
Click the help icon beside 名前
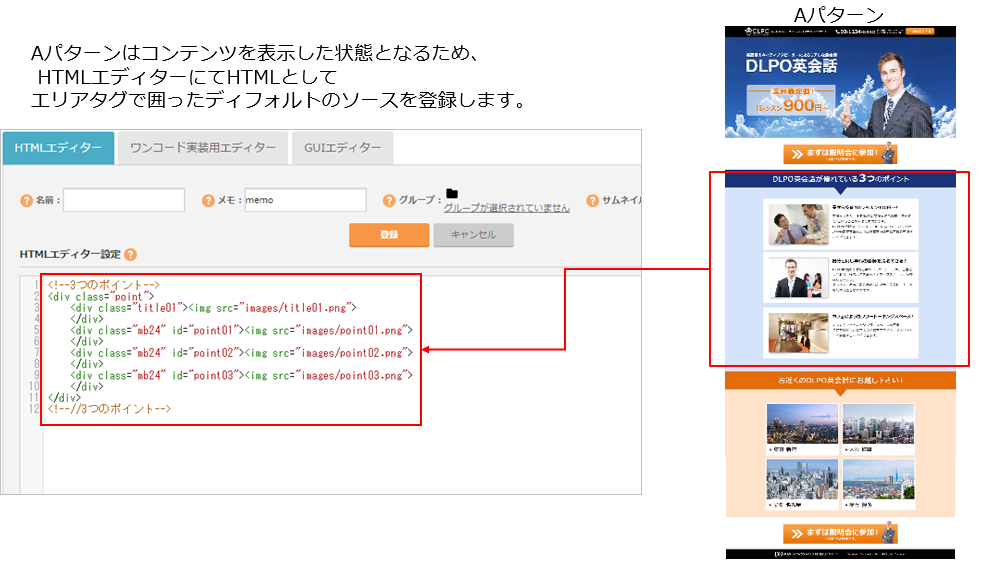point(26,200)
